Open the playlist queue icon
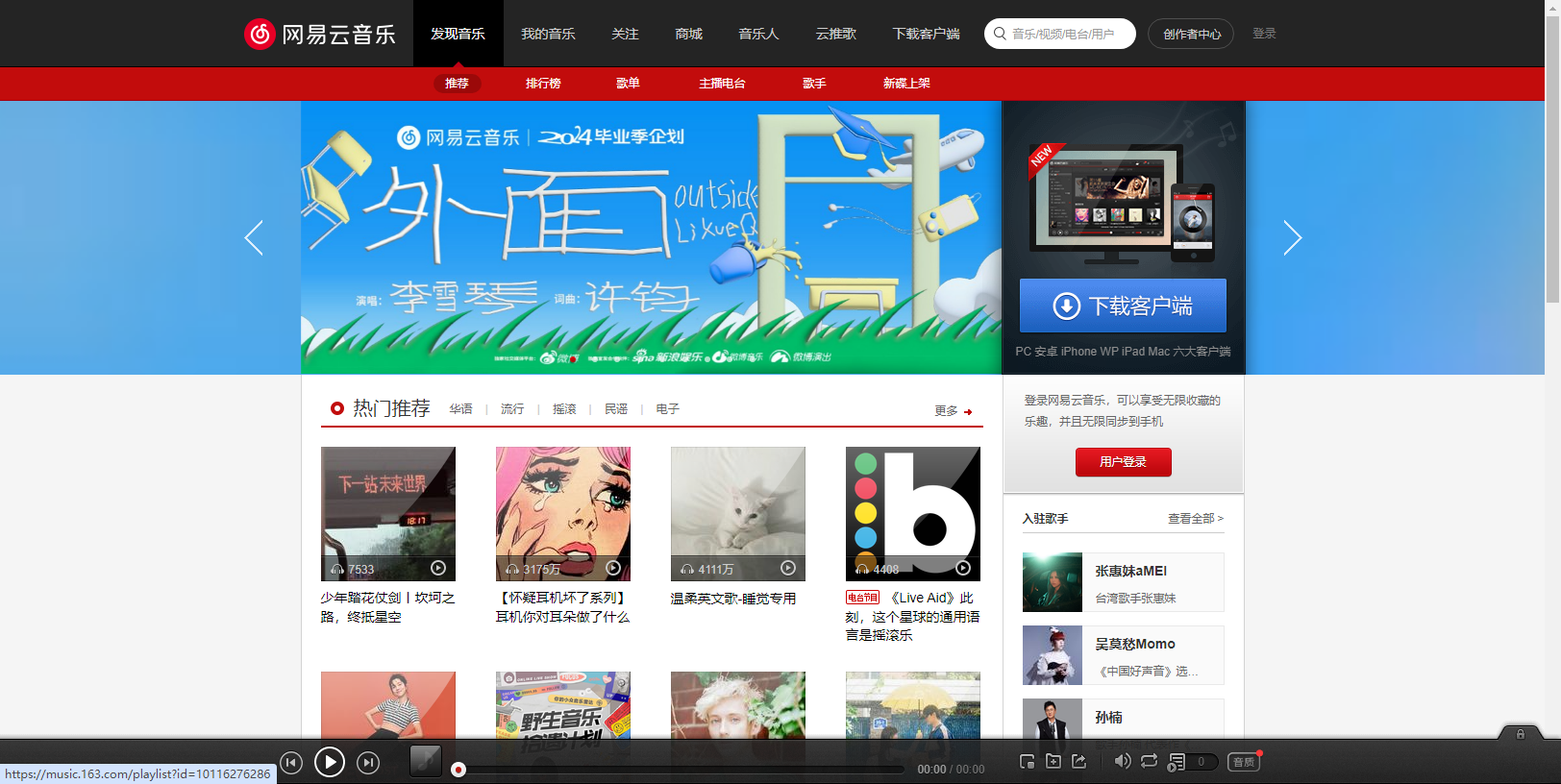This screenshot has width=1561, height=784. coord(1177,763)
